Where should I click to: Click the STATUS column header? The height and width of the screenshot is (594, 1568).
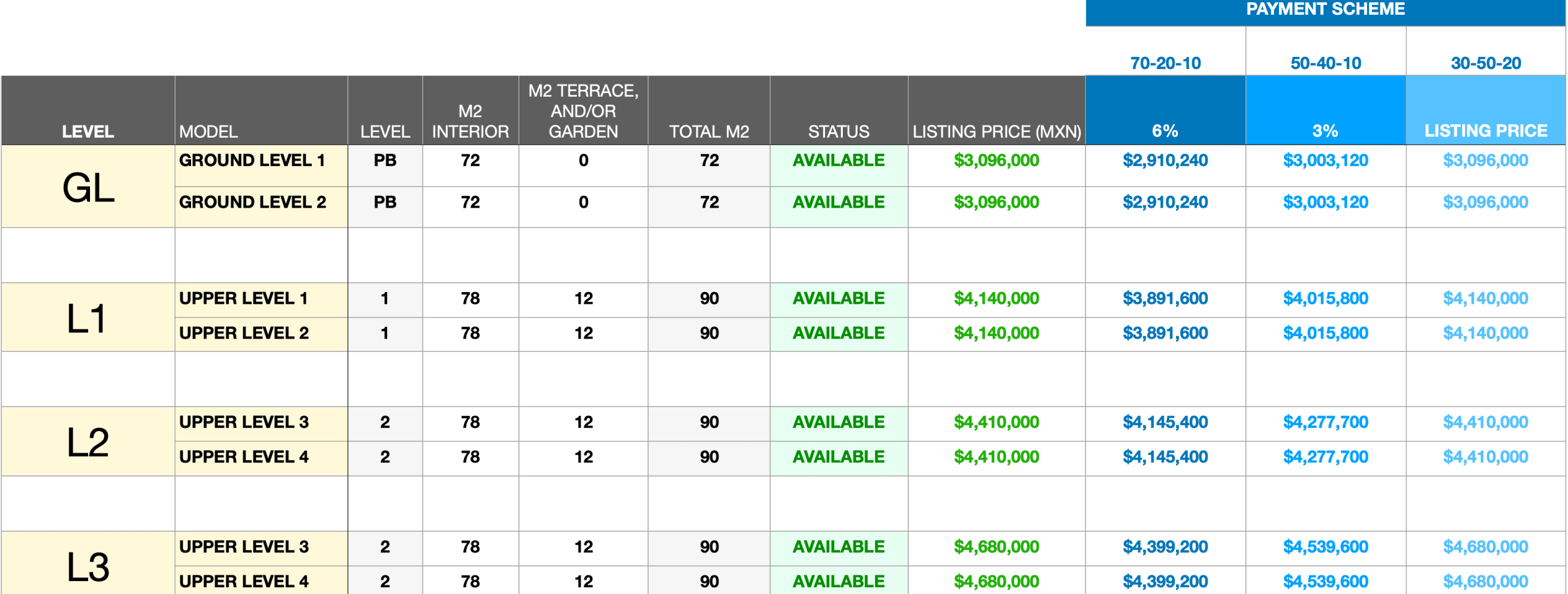click(839, 131)
